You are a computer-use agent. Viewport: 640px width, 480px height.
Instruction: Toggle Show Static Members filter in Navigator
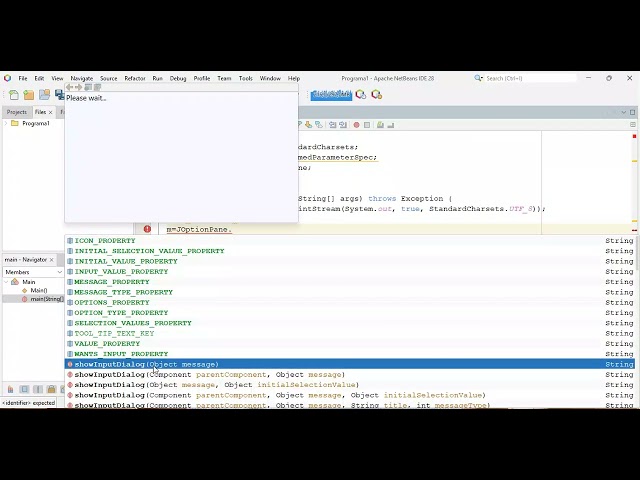coord(38,389)
